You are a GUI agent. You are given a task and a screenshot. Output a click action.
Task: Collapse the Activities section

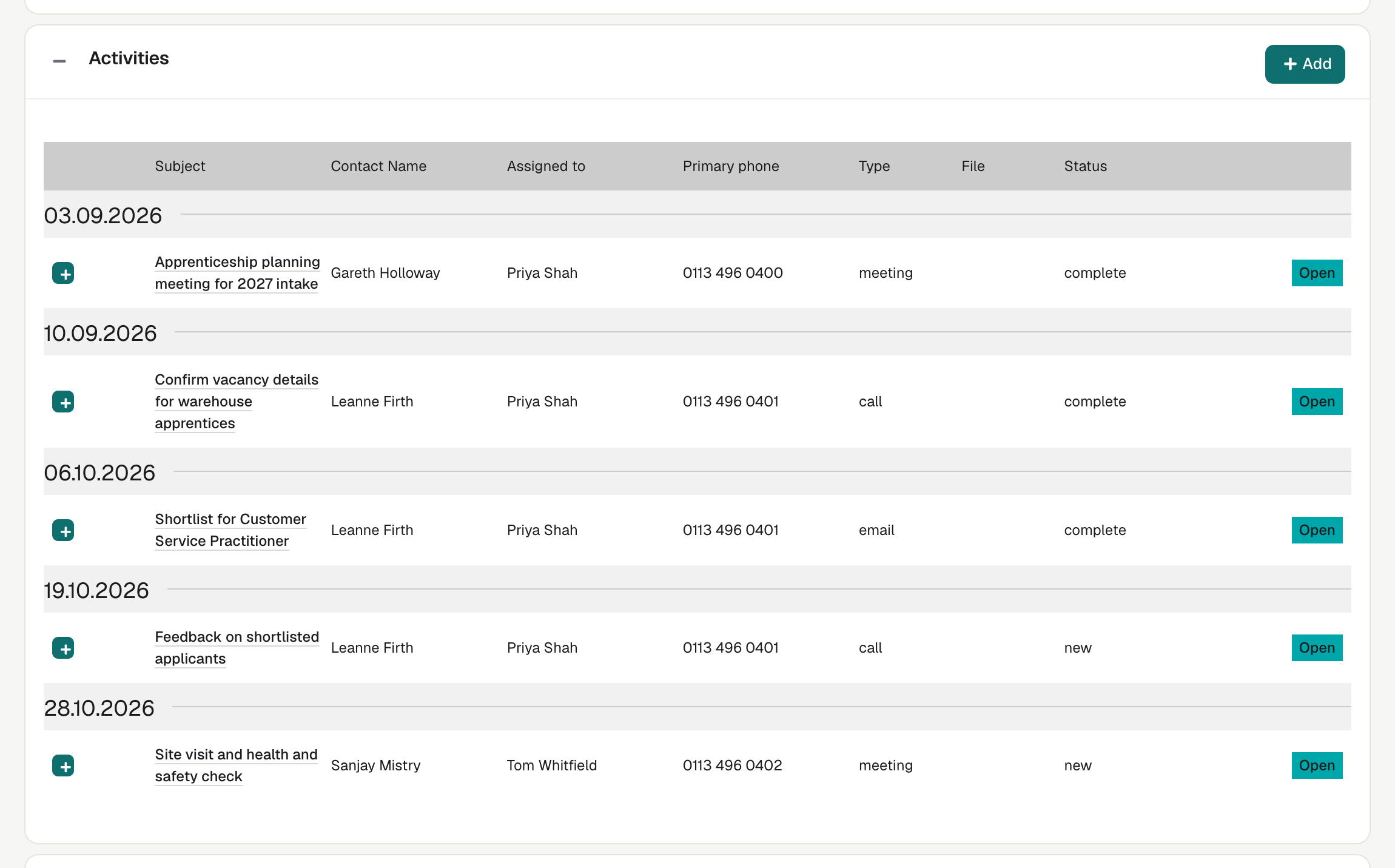(59, 61)
